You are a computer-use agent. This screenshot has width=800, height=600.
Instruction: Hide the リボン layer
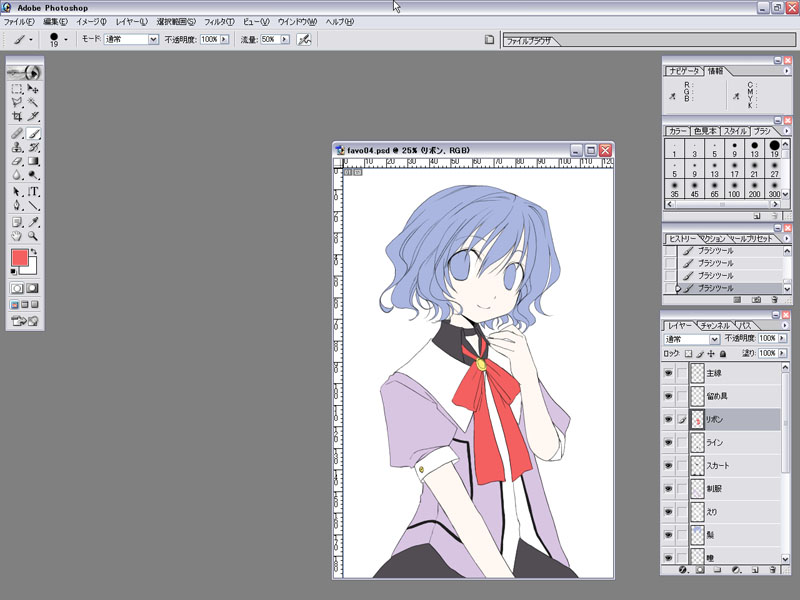point(668,419)
